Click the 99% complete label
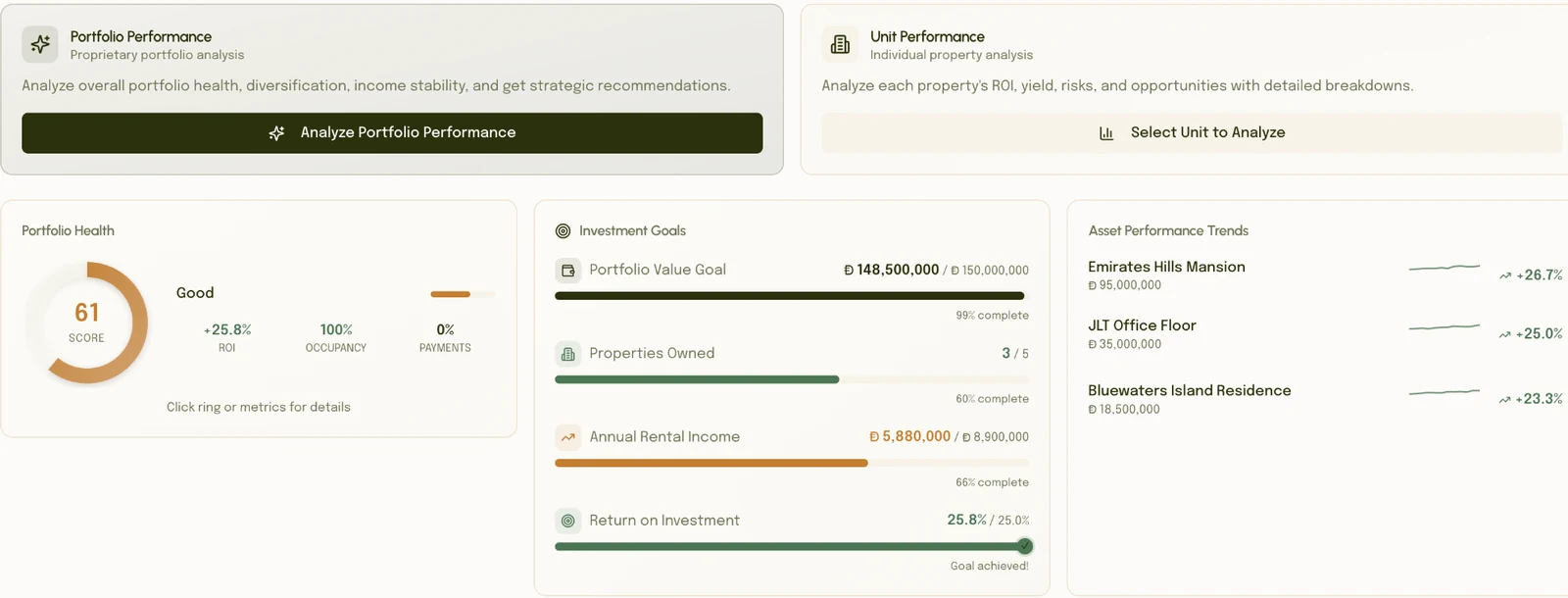1568x598 pixels. 993,316
